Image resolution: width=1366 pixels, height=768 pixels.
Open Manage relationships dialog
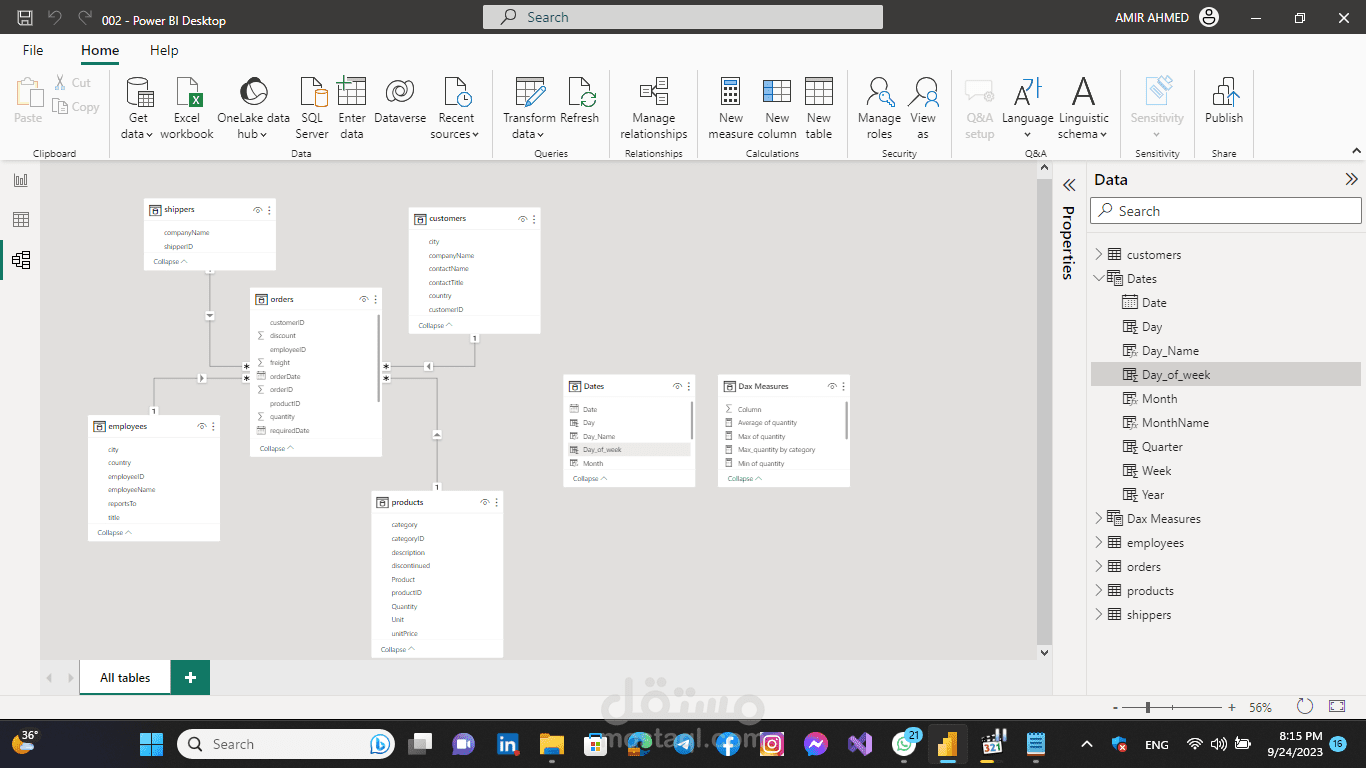(654, 108)
